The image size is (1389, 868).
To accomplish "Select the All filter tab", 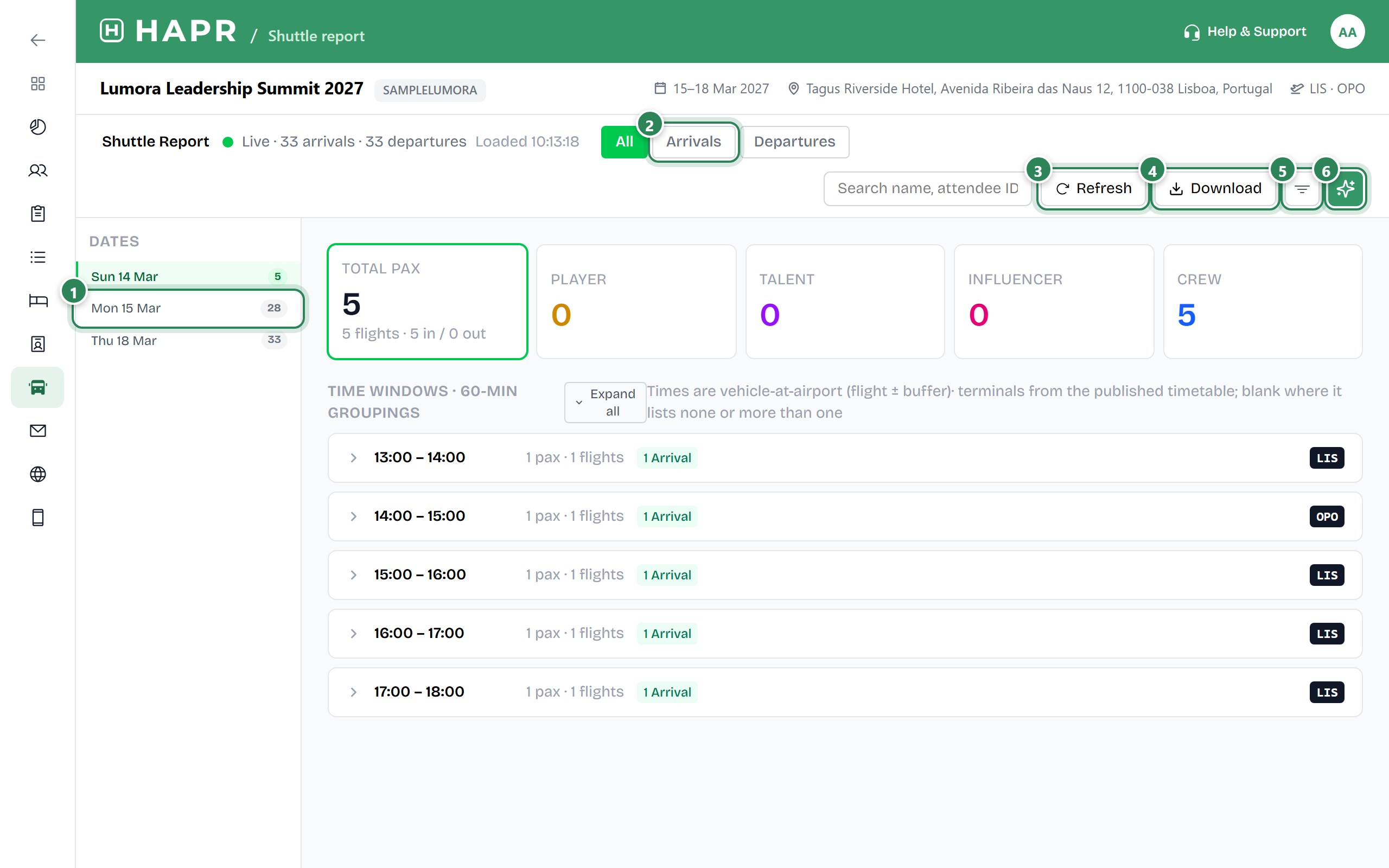I will 624,142.
